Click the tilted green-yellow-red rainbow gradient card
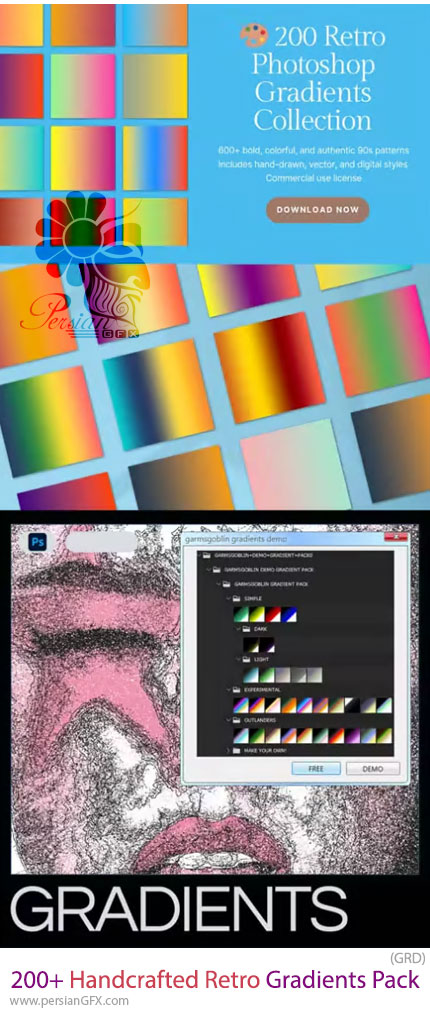 click(x=50, y=420)
